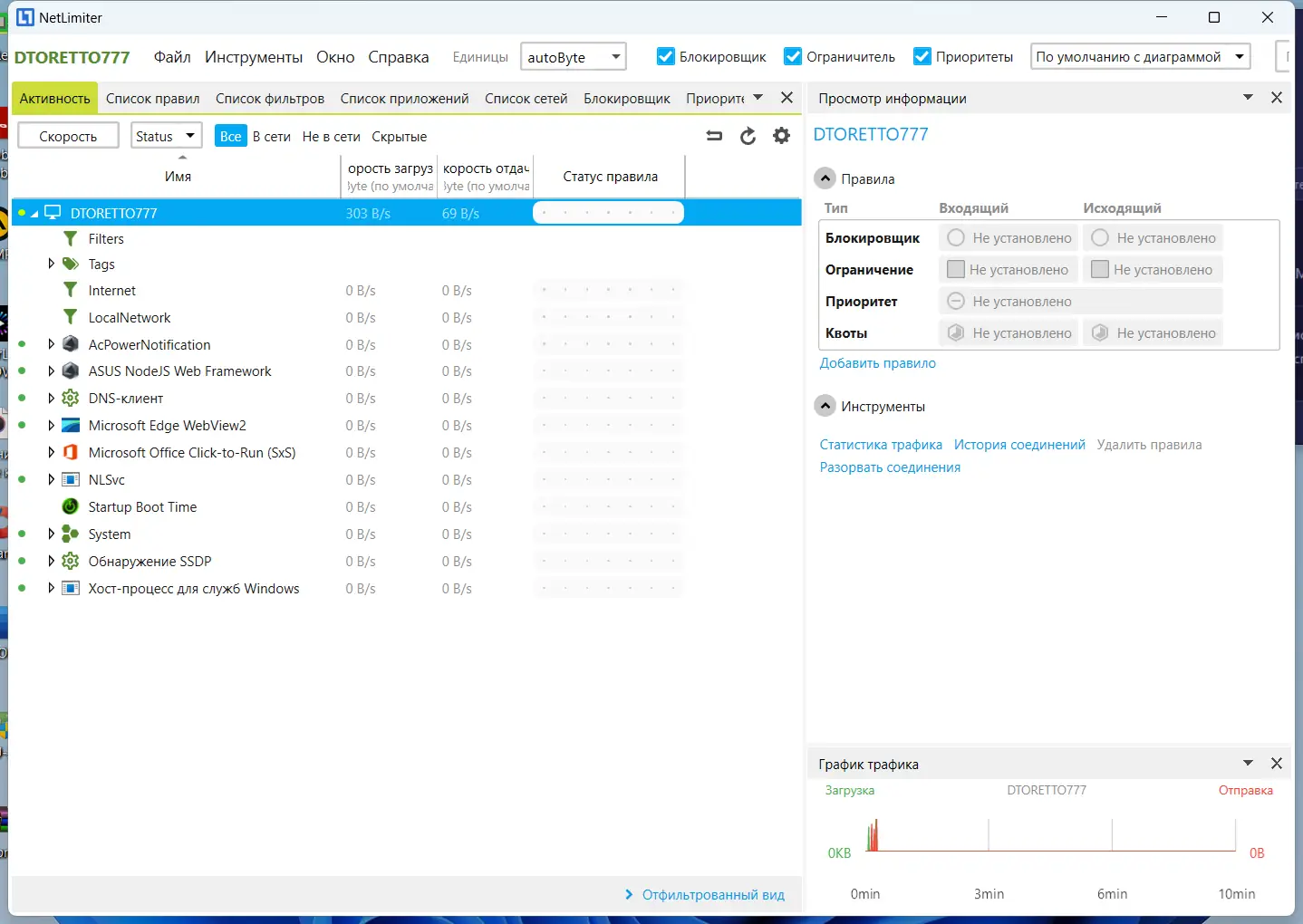The height and width of the screenshot is (924, 1303).
Task: Uncheck the Блокировщик checkbox
Action: 667,56
